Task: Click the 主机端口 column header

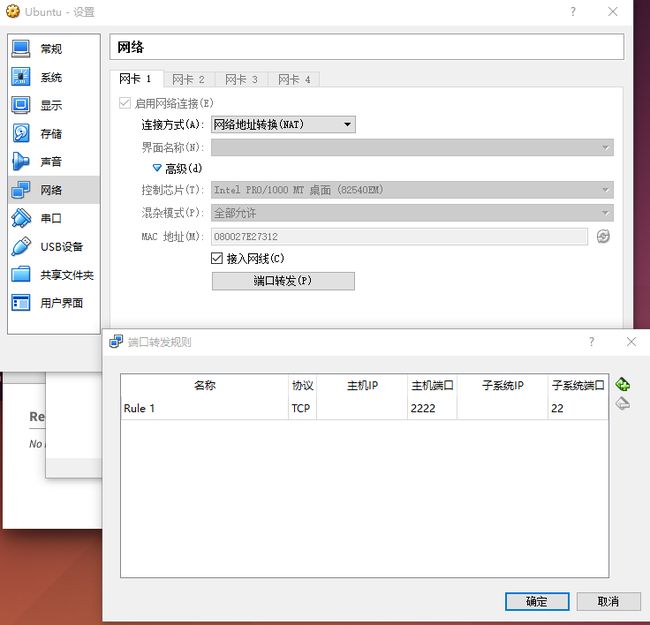Action: click(x=432, y=385)
